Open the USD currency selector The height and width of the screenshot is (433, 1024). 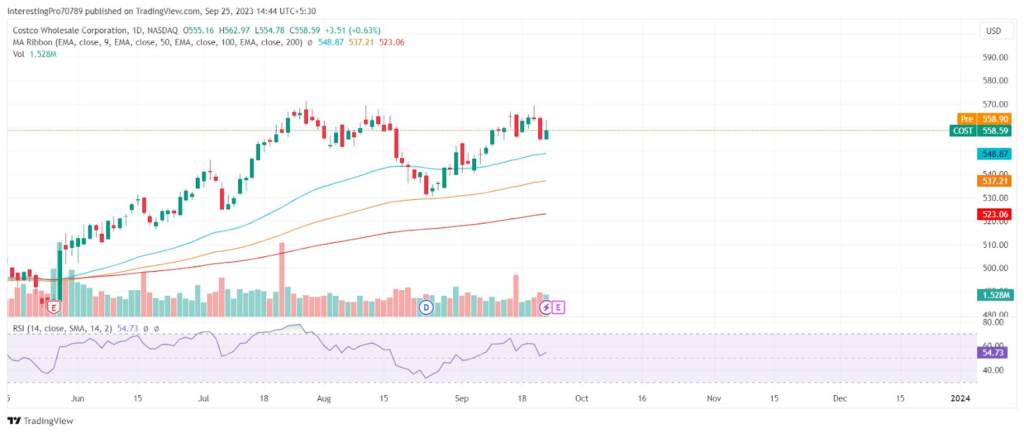click(994, 31)
